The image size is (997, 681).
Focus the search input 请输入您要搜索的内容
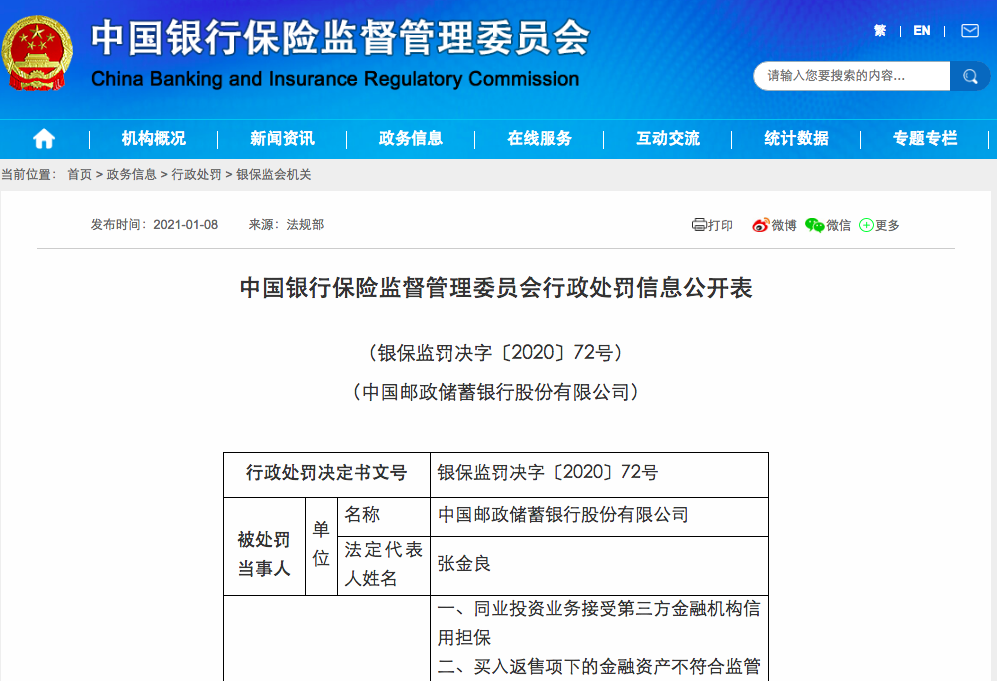[x=851, y=76]
